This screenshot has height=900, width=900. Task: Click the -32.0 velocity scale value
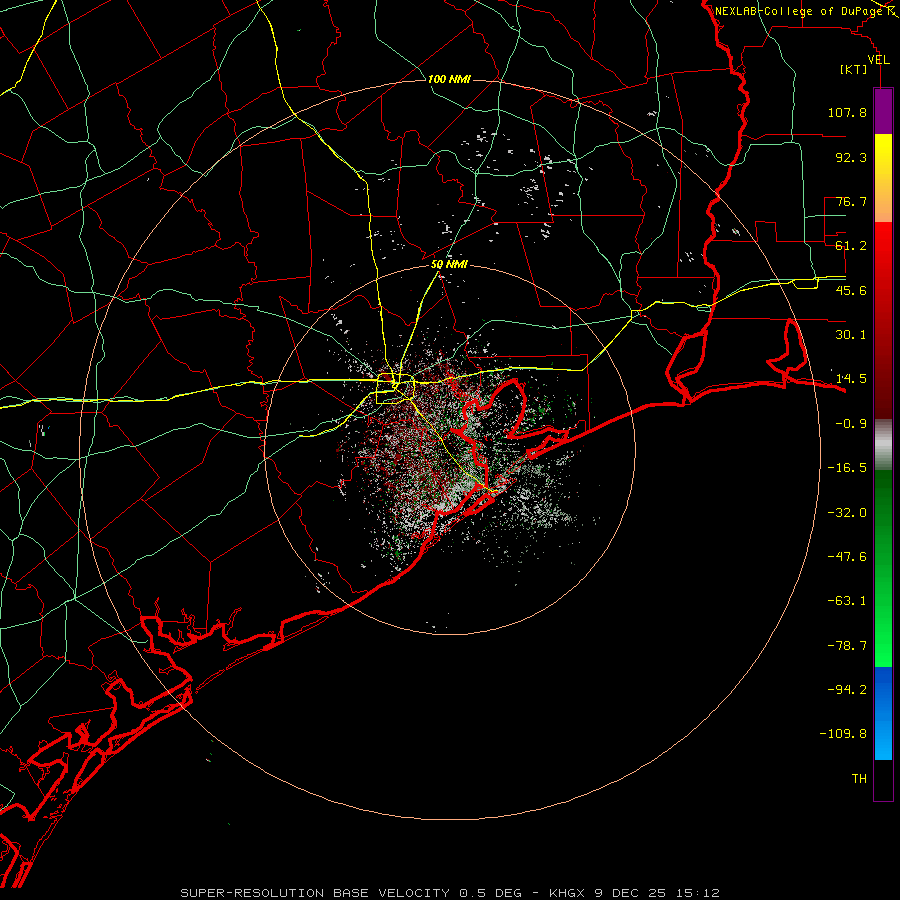(847, 513)
